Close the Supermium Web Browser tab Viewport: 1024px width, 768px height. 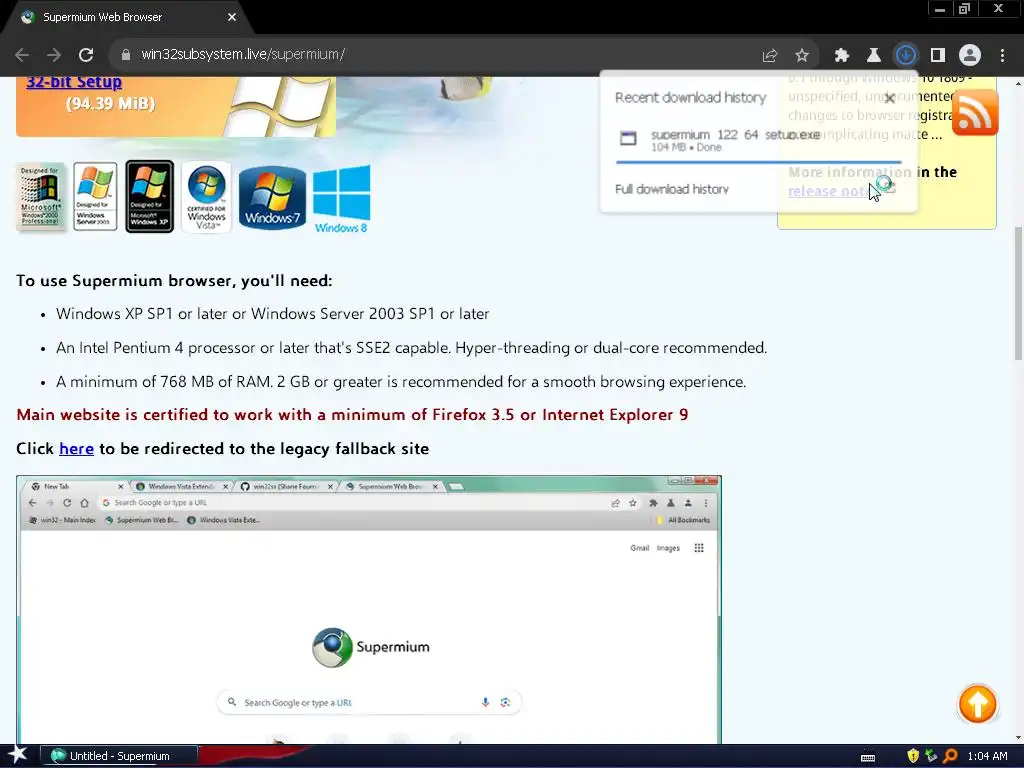(x=232, y=17)
